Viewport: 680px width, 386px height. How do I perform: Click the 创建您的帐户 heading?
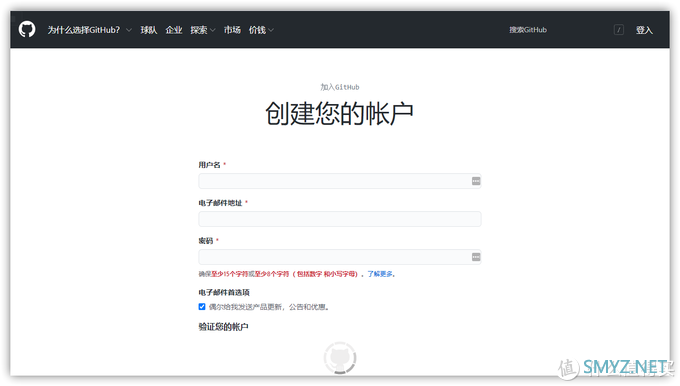pos(339,114)
